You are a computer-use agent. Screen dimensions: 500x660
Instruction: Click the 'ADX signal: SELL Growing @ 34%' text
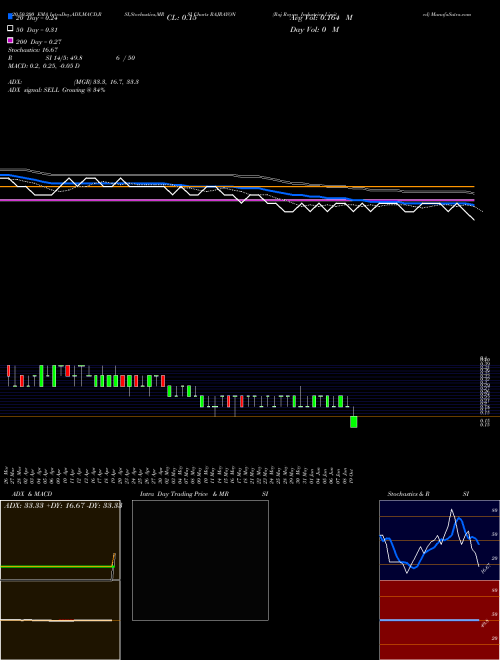(56, 90)
